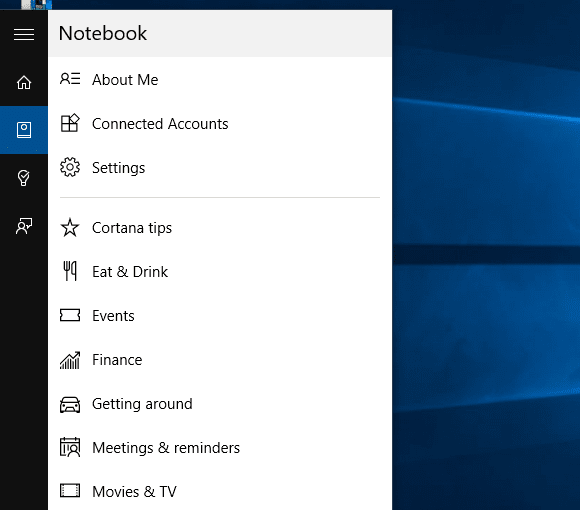
Task: Select the Events category
Action: (x=220, y=315)
